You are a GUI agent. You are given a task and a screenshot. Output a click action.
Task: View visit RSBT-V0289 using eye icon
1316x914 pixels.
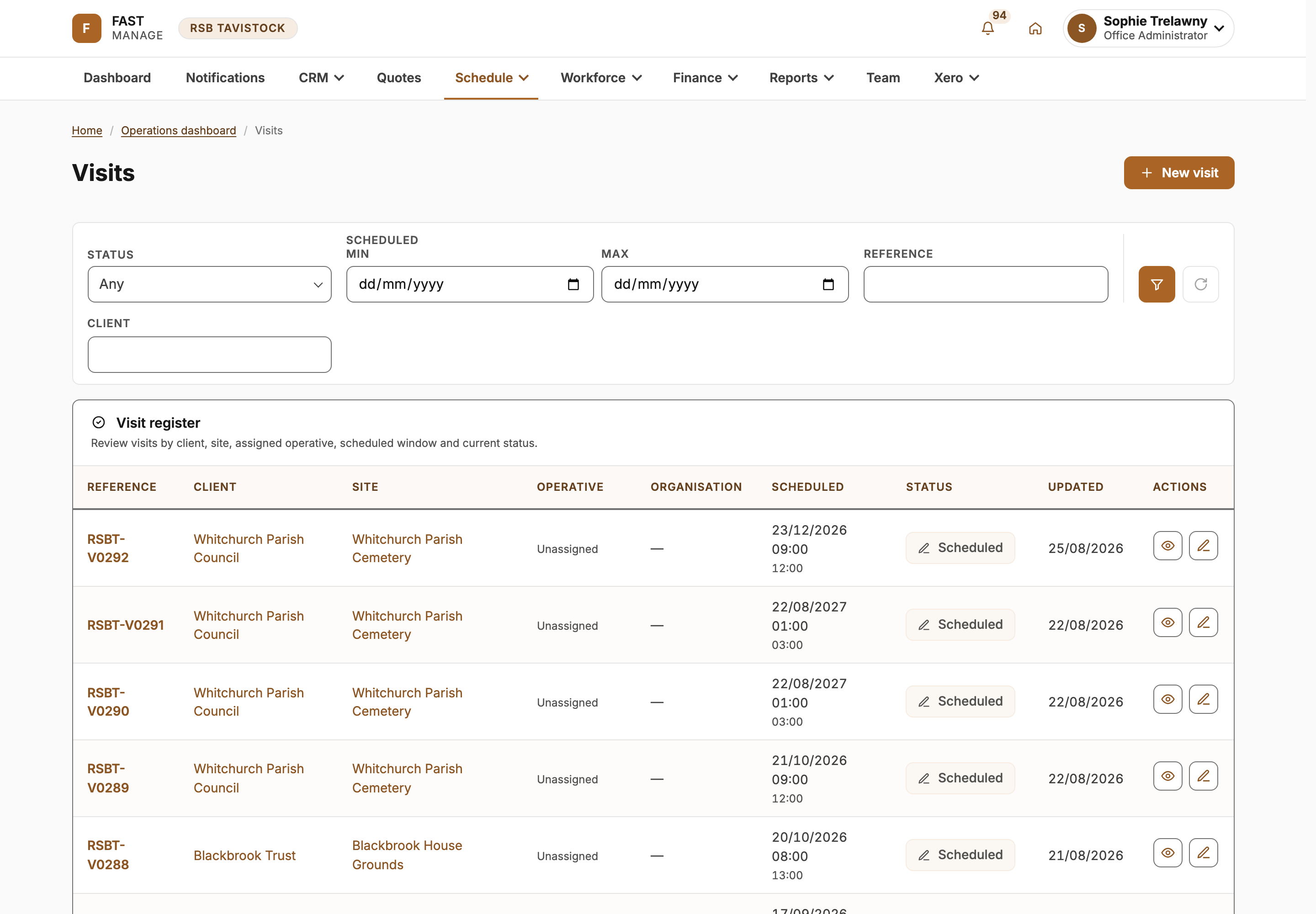pos(1167,776)
